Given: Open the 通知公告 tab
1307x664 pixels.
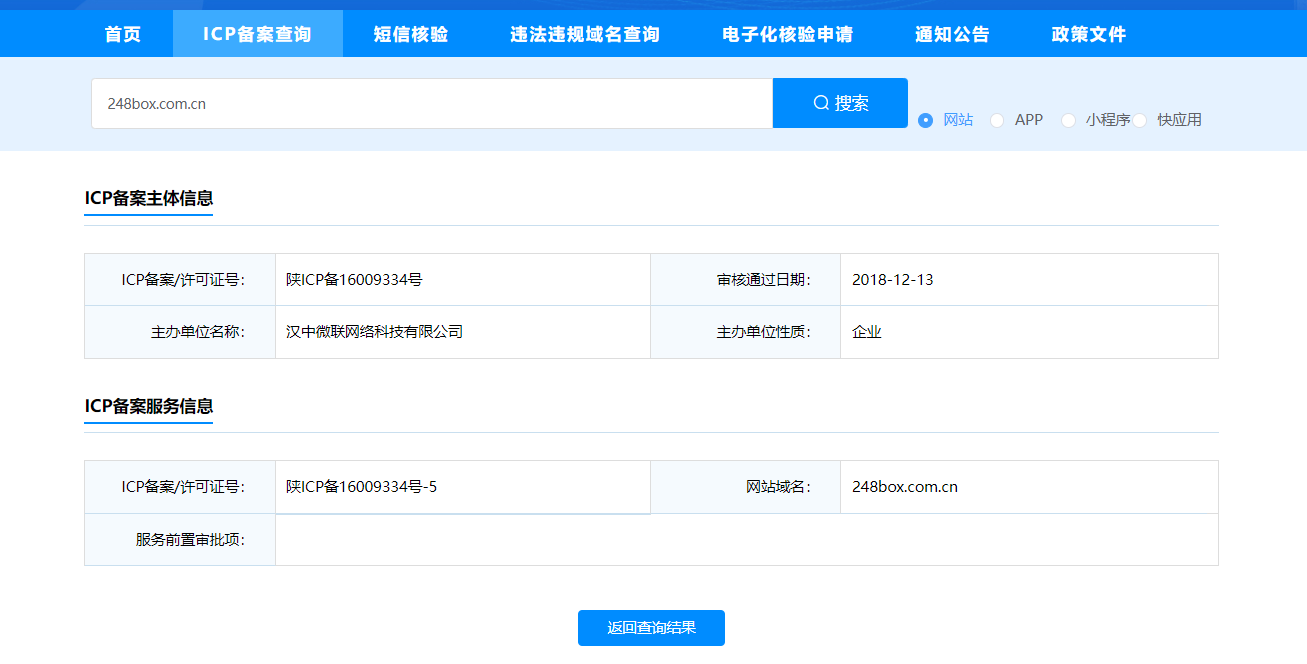Looking at the screenshot, I should (952, 34).
